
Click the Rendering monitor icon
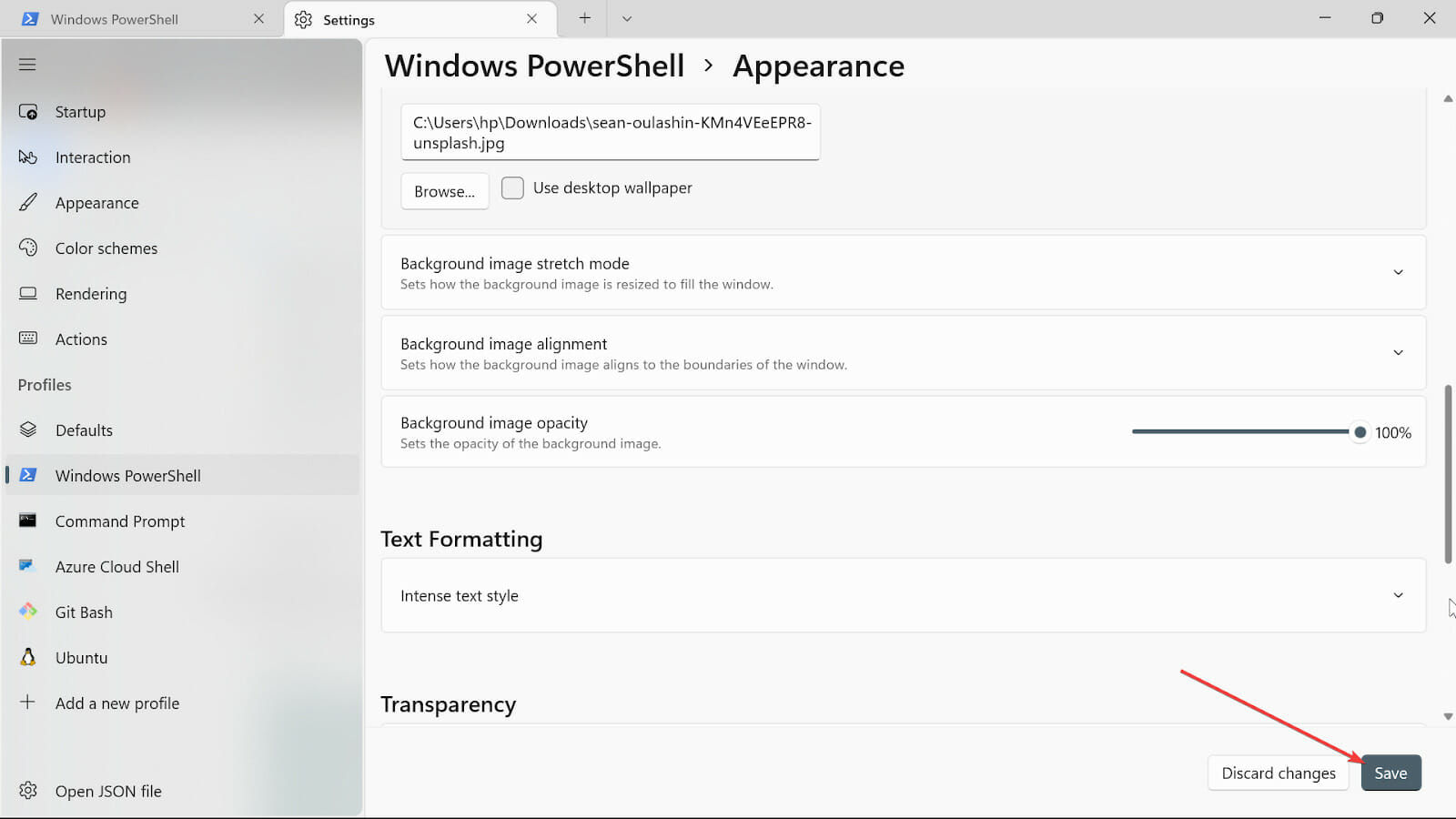tap(28, 293)
